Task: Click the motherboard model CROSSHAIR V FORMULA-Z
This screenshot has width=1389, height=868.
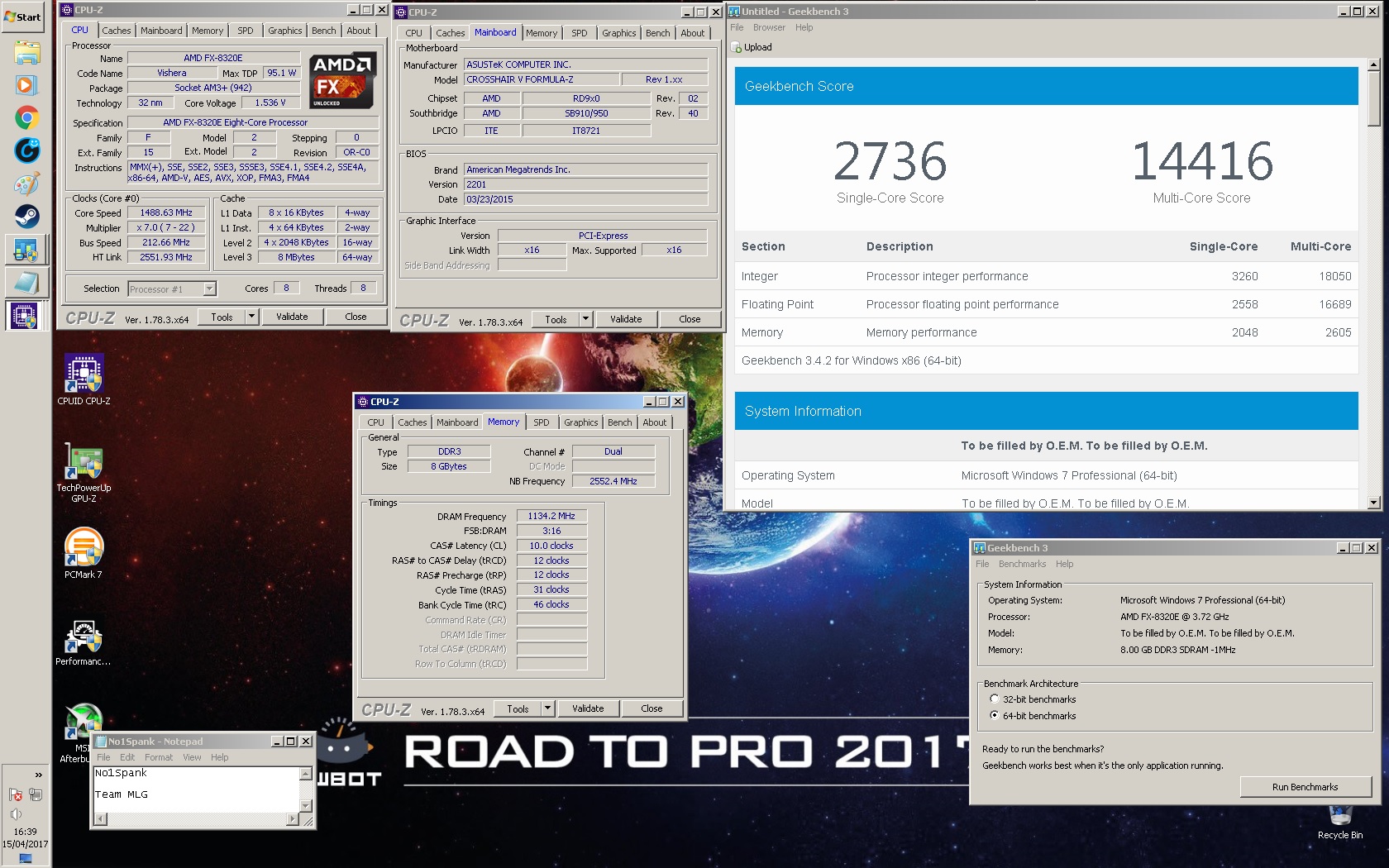Action: (542, 79)
